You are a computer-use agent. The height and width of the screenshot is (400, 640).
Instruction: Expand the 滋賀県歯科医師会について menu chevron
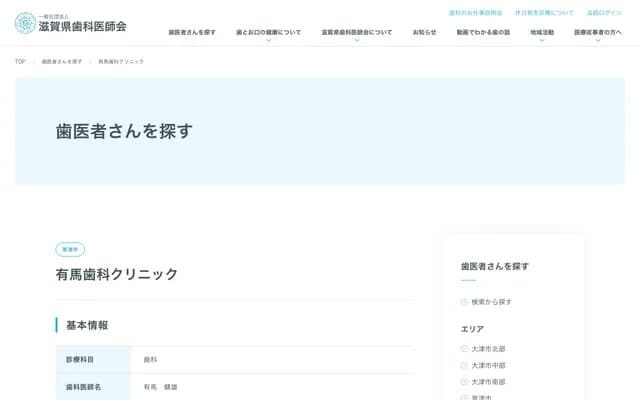[x=357, y=41]
